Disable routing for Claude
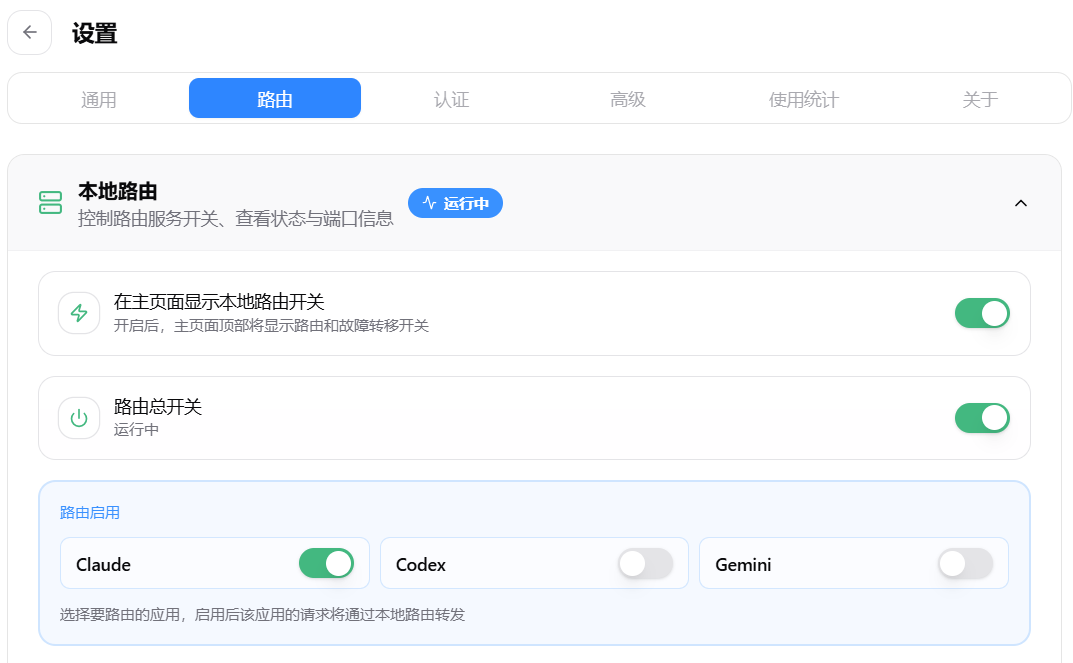This screenshot has height=663, width=1073. tap(326, 564)
